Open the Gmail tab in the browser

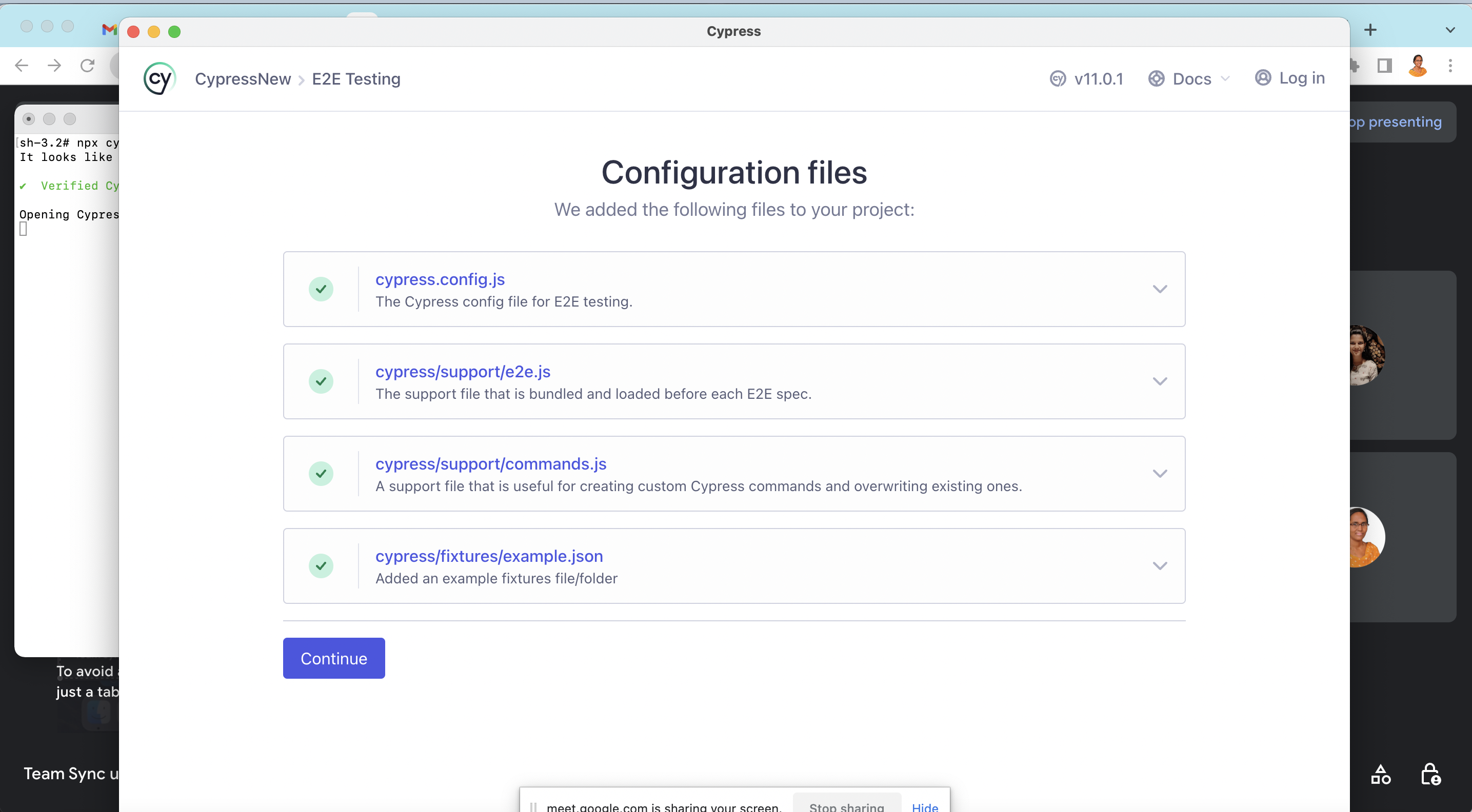tap(109, 29)
